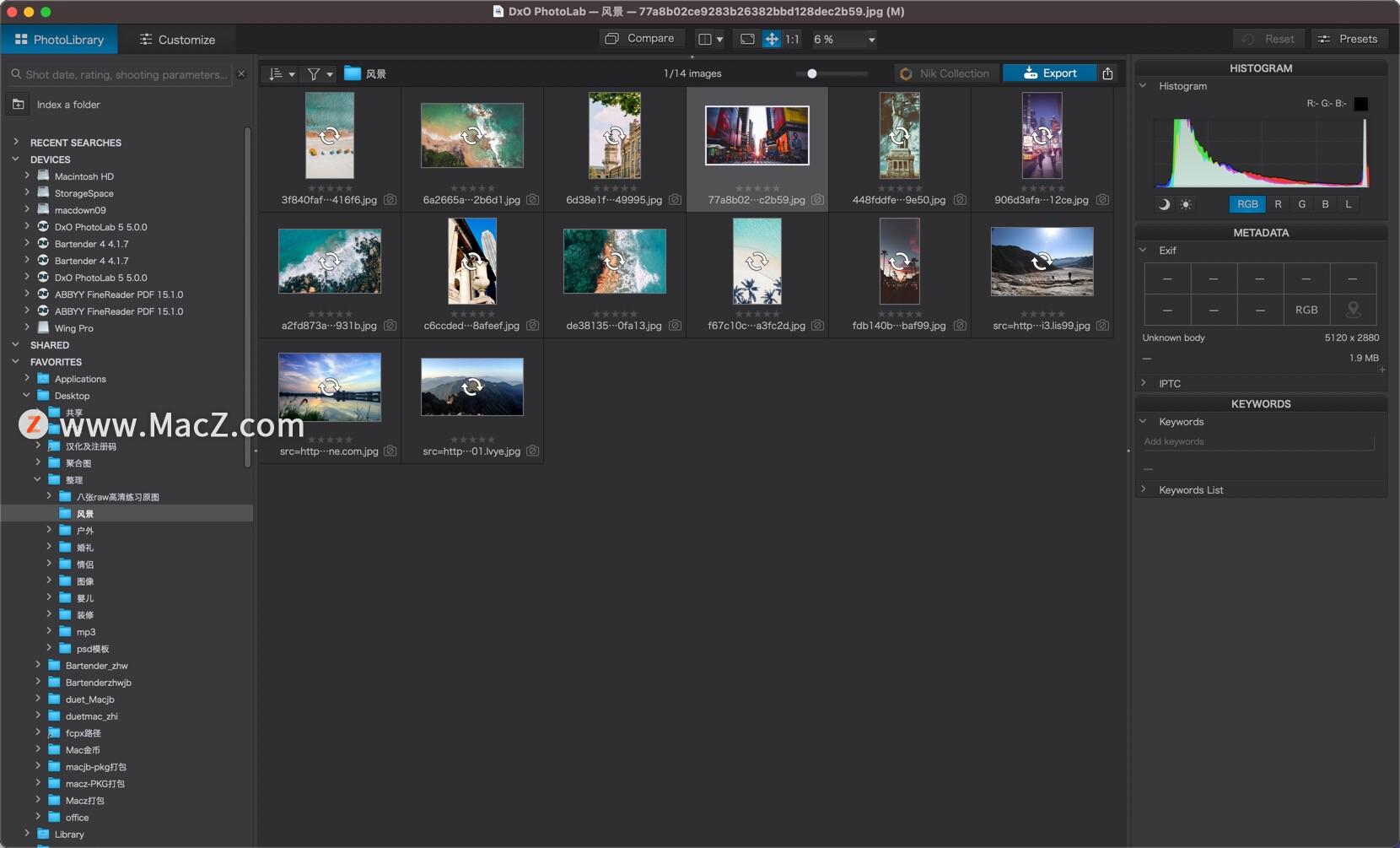This screenshot has height=848, width=1400.
Task: Open the Nik Collection
Action: click(x=946, y=73)
